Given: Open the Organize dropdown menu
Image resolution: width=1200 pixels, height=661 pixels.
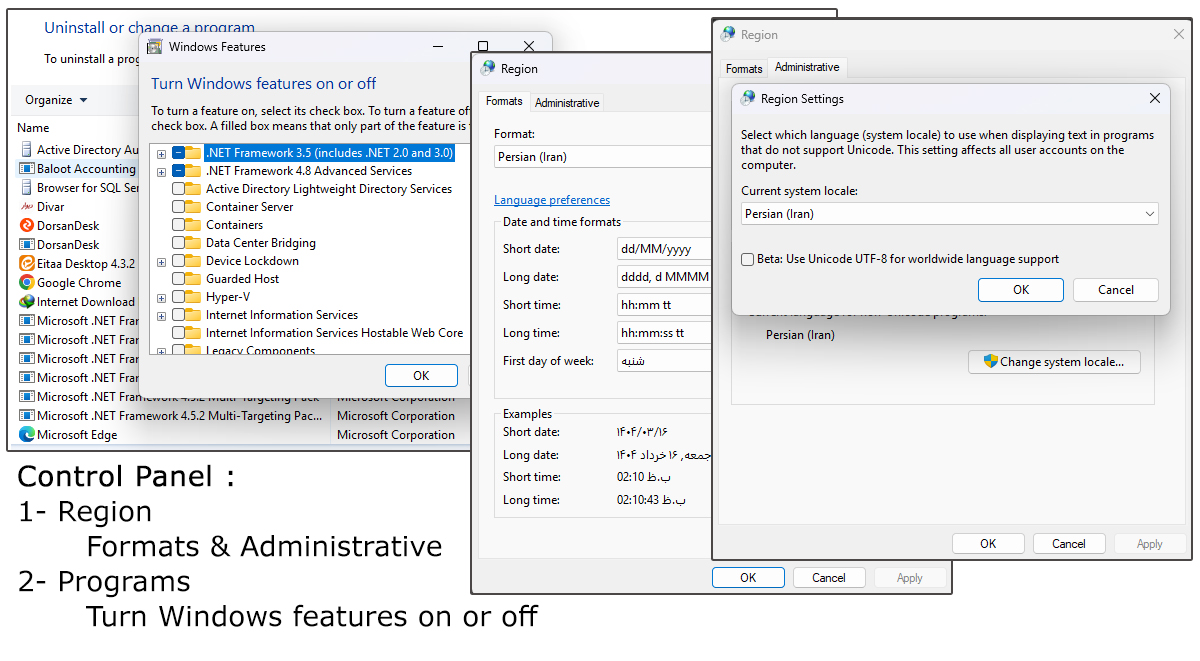Looking at the screenshot, I should [56, 100].
